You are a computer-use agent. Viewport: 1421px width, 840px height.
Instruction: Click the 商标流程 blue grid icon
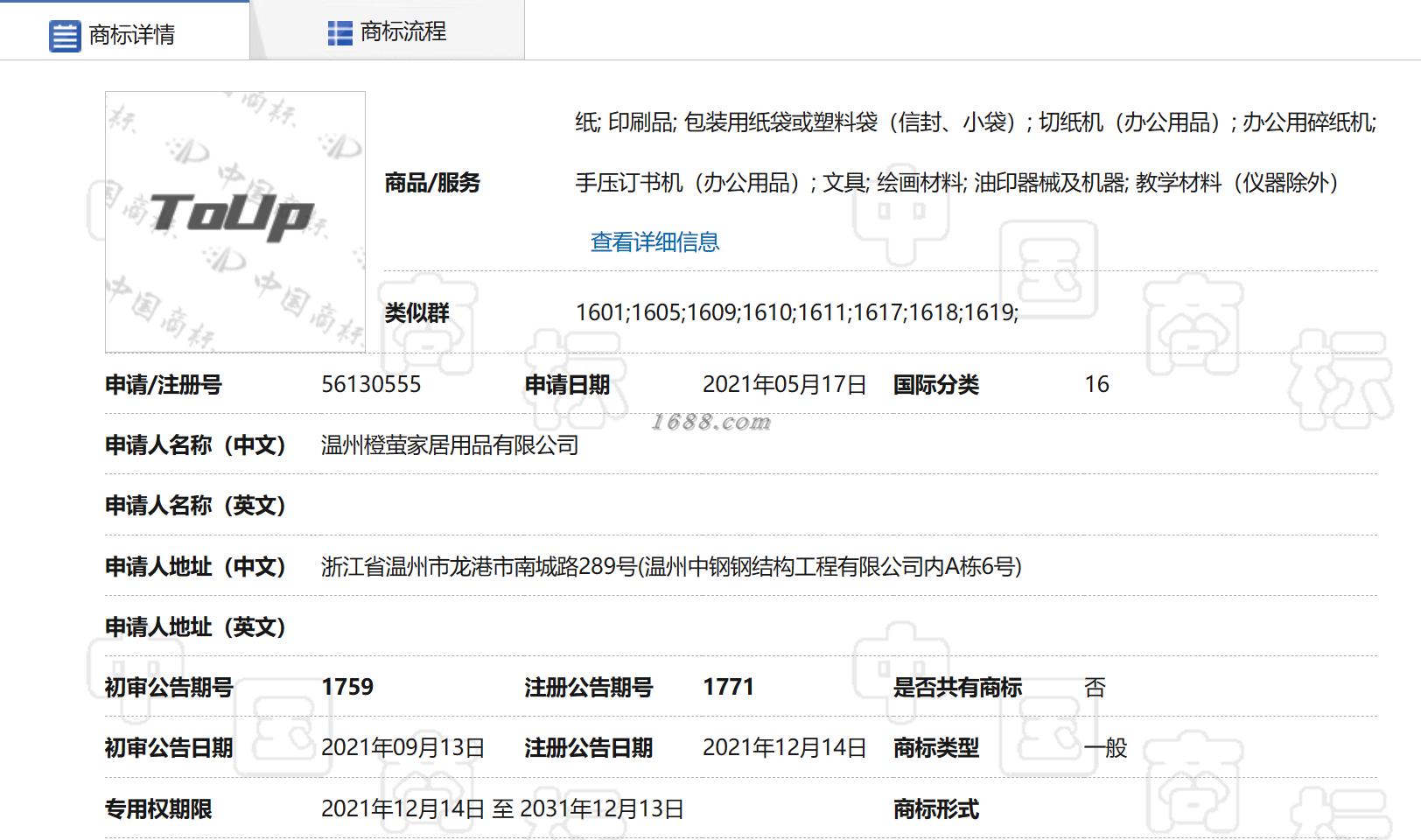point(339,33)
